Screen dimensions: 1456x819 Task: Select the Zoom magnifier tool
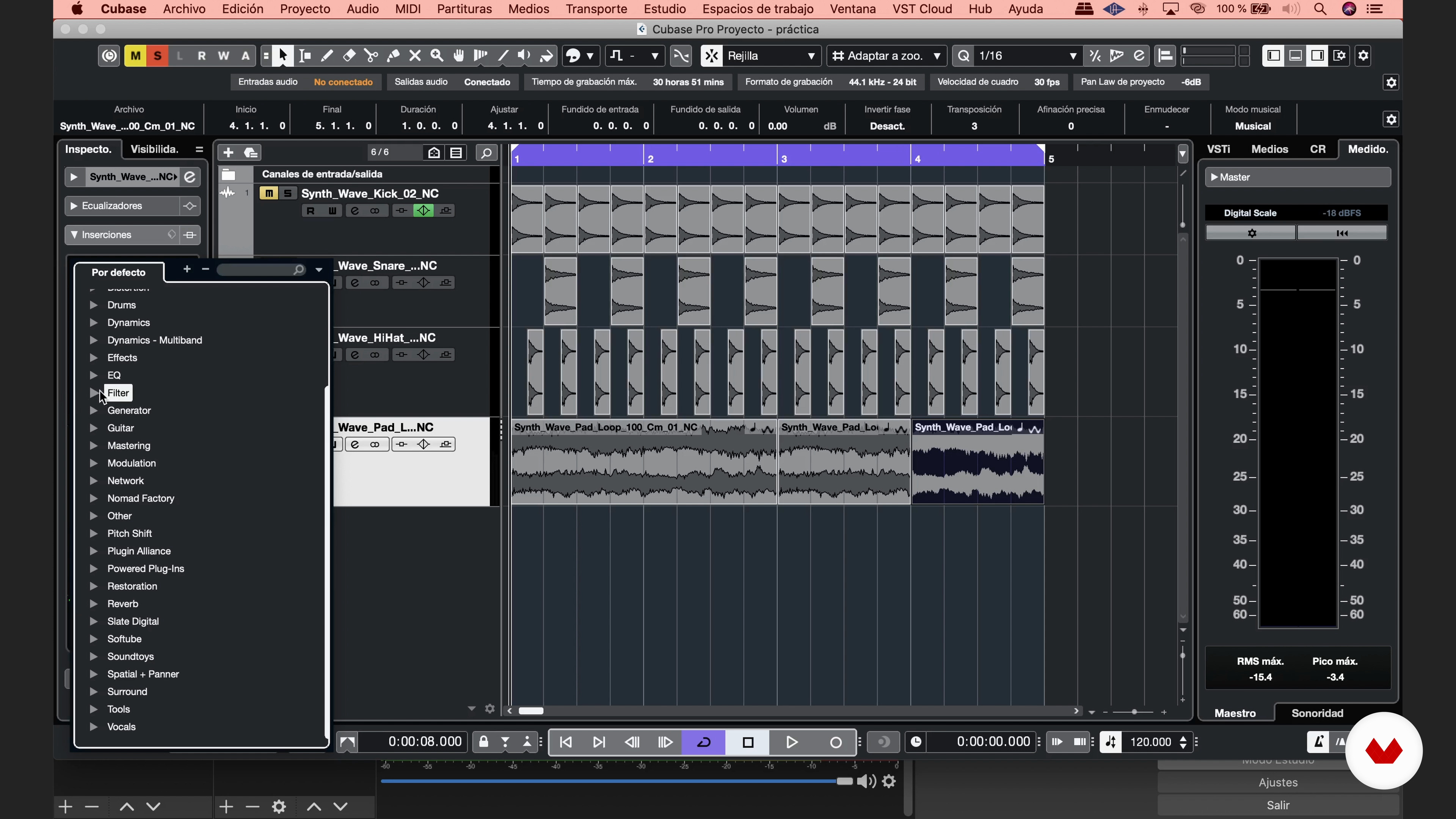(437, 55)
